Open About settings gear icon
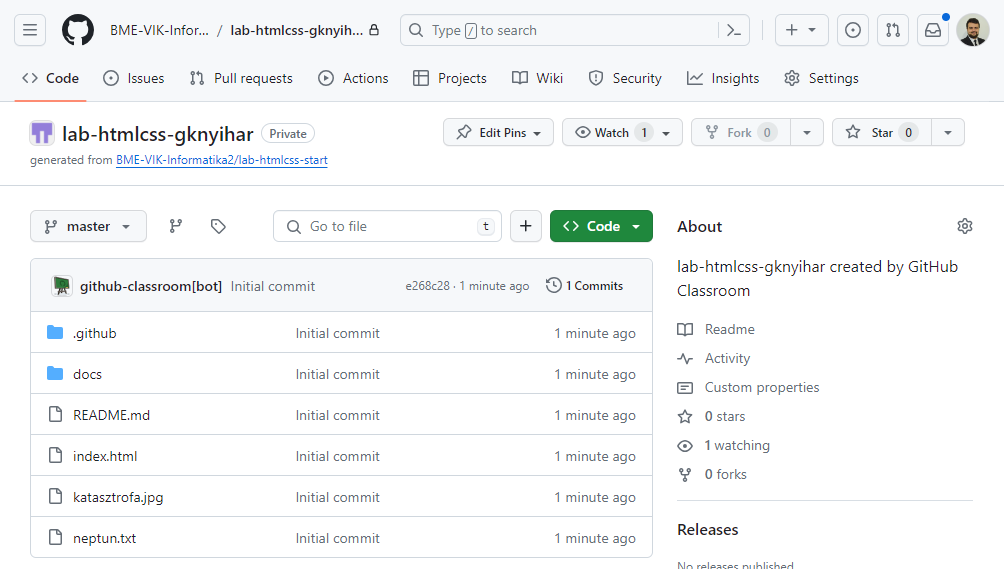Viewport: 1004px width, 569px height. coord(964,226)
